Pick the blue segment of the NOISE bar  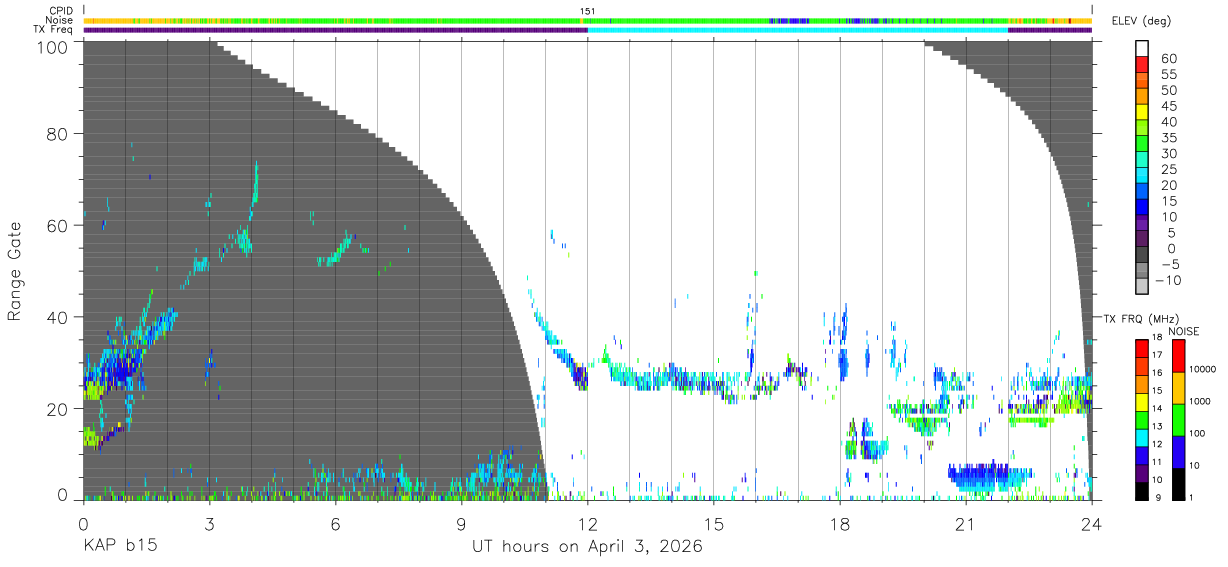pos(1178,452)
